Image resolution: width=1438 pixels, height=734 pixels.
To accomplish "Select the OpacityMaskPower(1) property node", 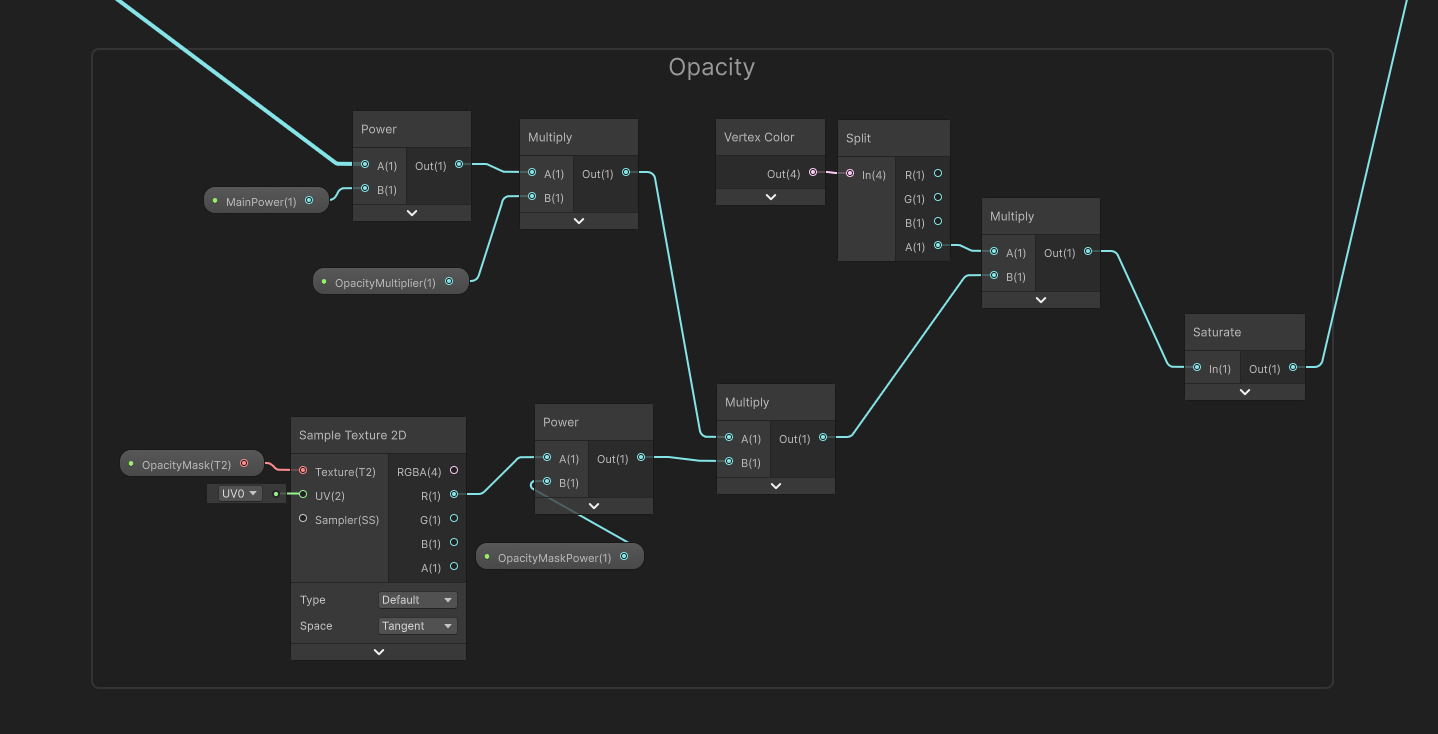I will [x=554, y=558].
